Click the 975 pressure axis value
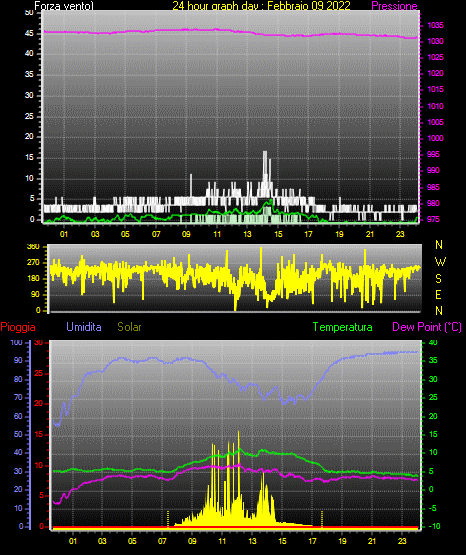The image size is (466, 555). coord(433,219)
